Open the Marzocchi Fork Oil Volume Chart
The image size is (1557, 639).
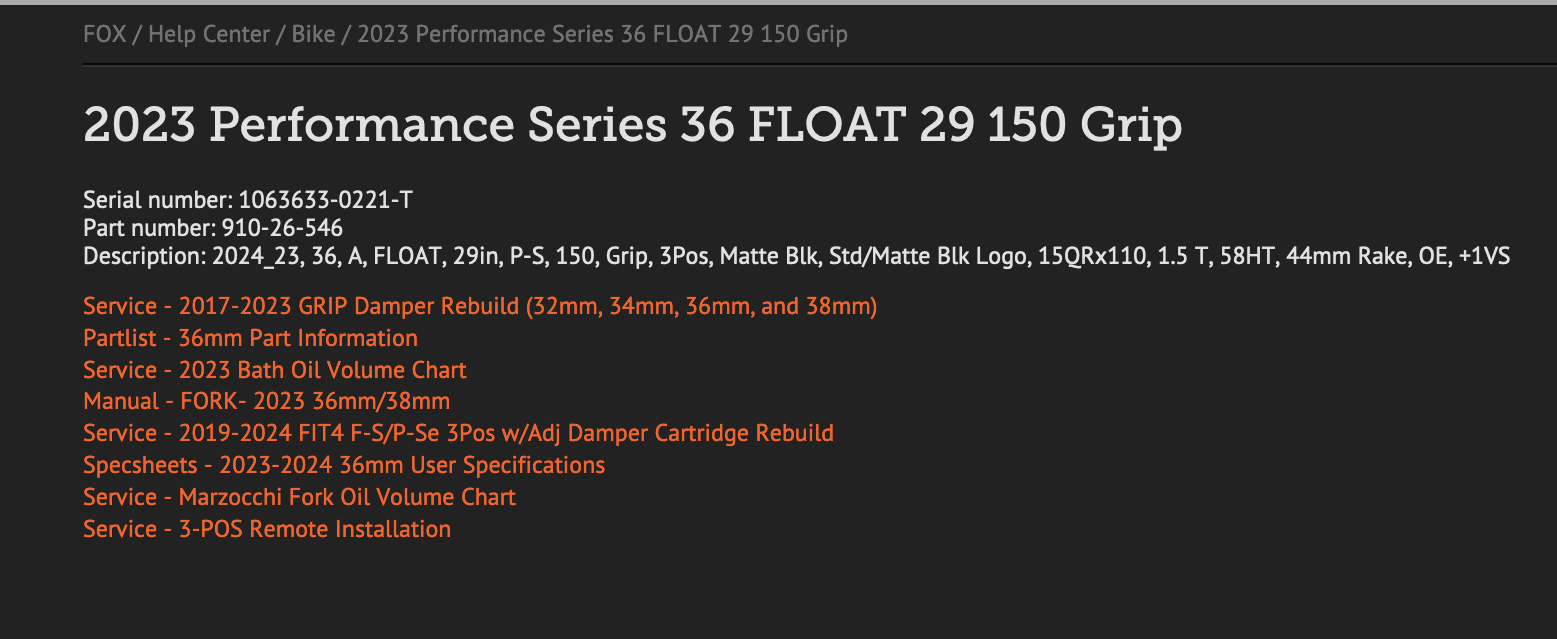tap(299, 498)
